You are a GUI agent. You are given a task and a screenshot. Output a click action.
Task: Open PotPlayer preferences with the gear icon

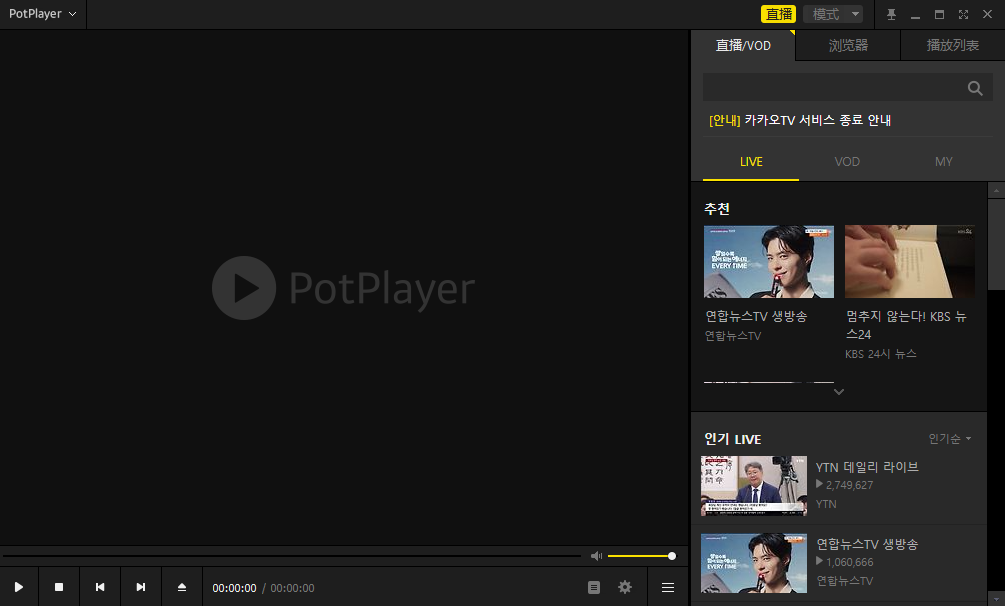624,587
